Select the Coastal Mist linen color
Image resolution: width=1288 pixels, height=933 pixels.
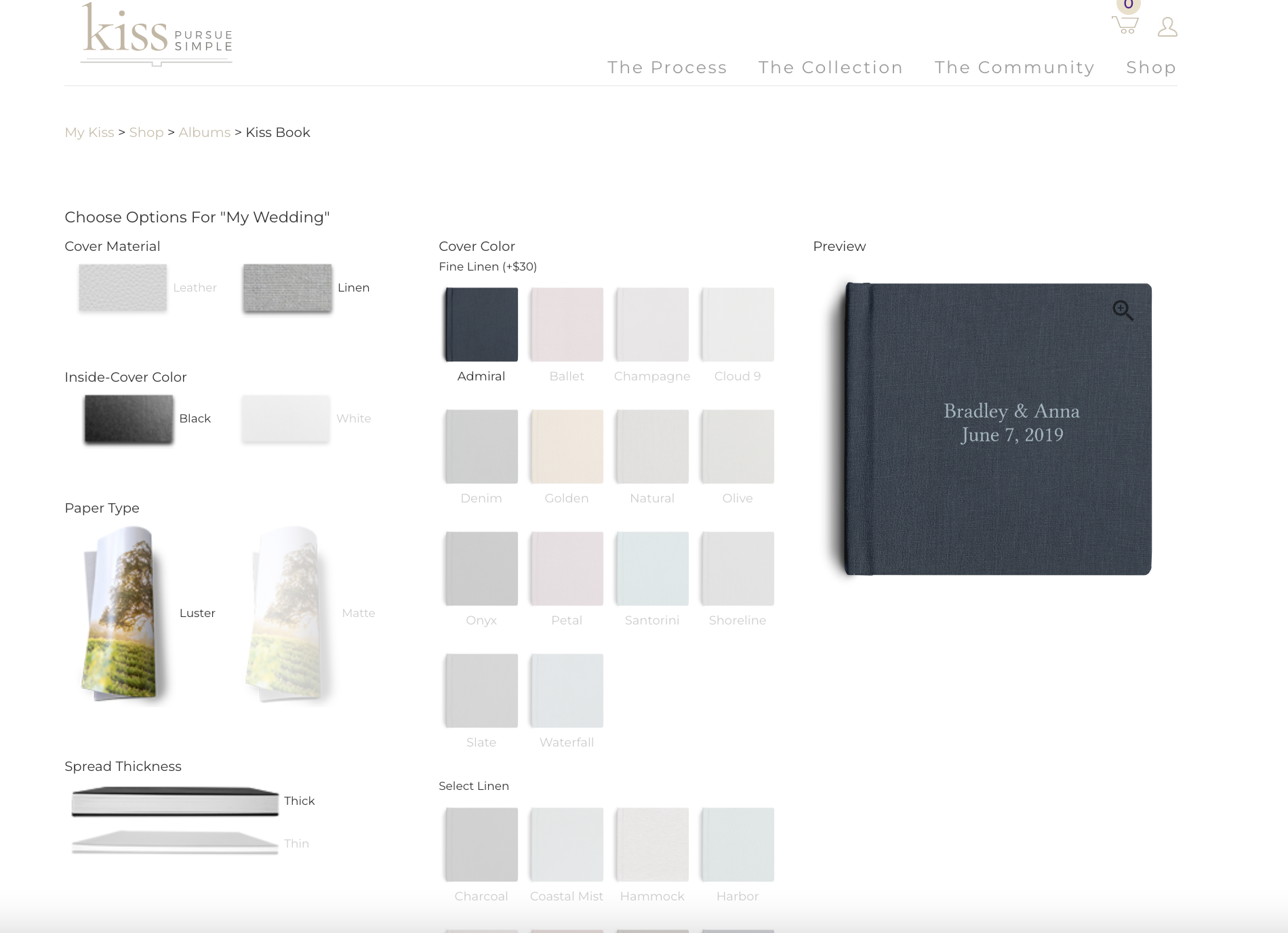(566, 845)
